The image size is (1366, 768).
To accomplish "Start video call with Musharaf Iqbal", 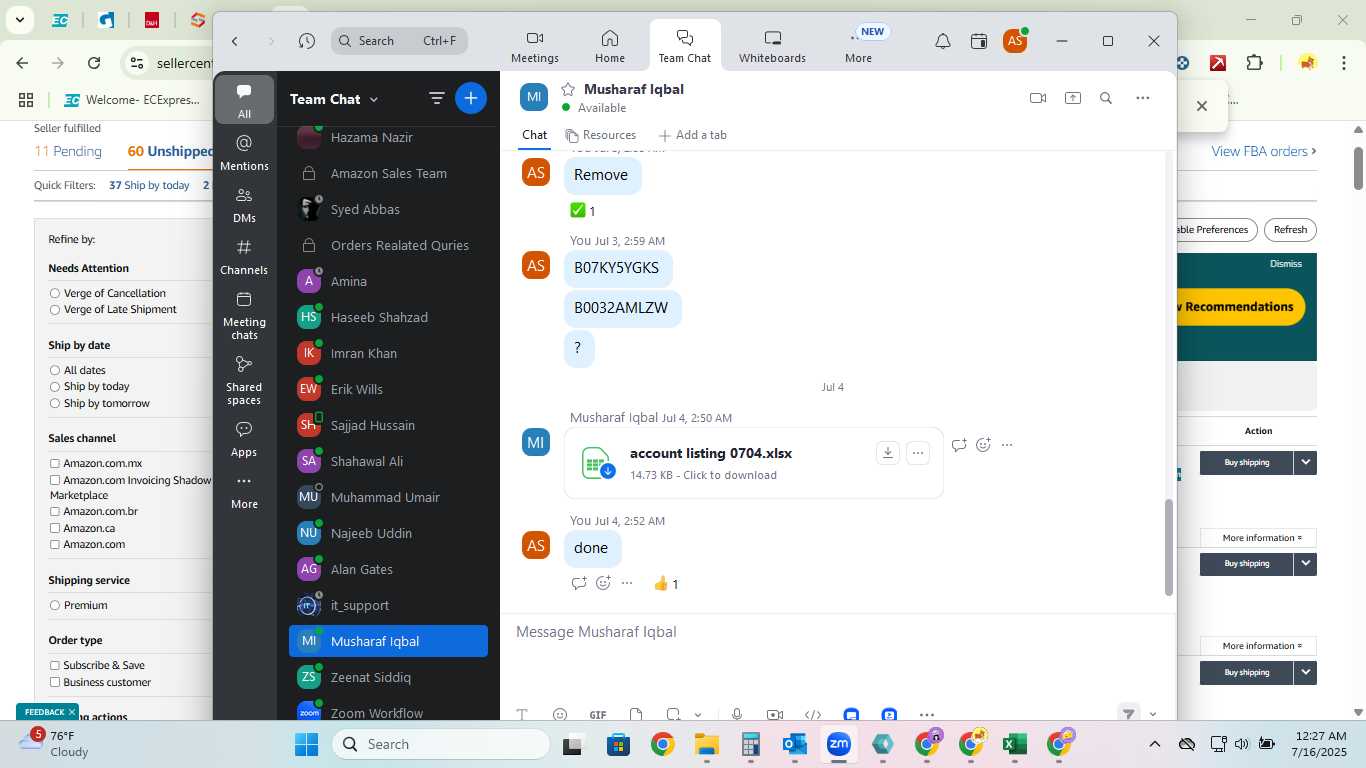I will tap(1038, 98).
